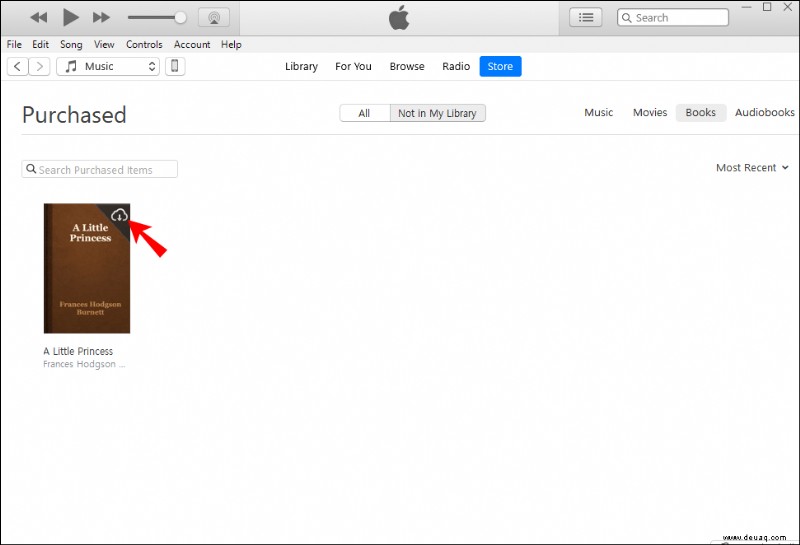Show purchased Books category
Screen dimensions: 800x545
point(701,112)
